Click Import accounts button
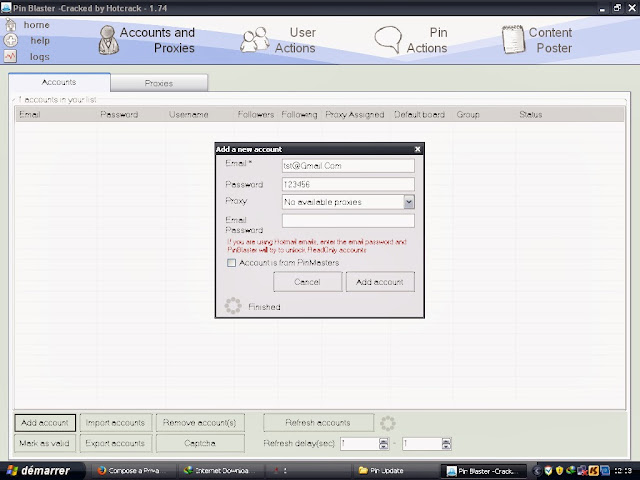Image resolution: width=640 pixels, height=480 pixels. (116, 423)
